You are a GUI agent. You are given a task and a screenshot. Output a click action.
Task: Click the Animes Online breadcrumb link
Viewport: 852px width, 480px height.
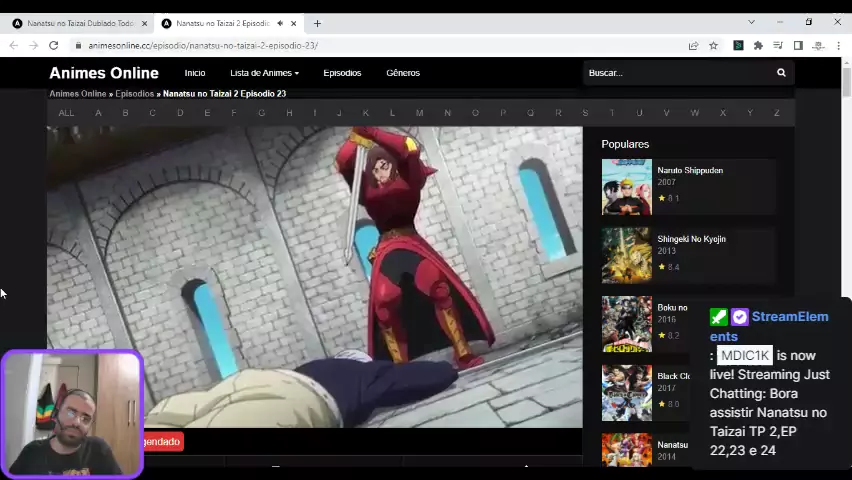[78, 94]
